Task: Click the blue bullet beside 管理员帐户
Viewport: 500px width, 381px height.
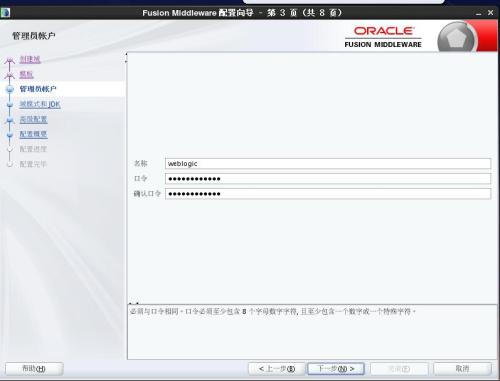Action: pos(10,89)
